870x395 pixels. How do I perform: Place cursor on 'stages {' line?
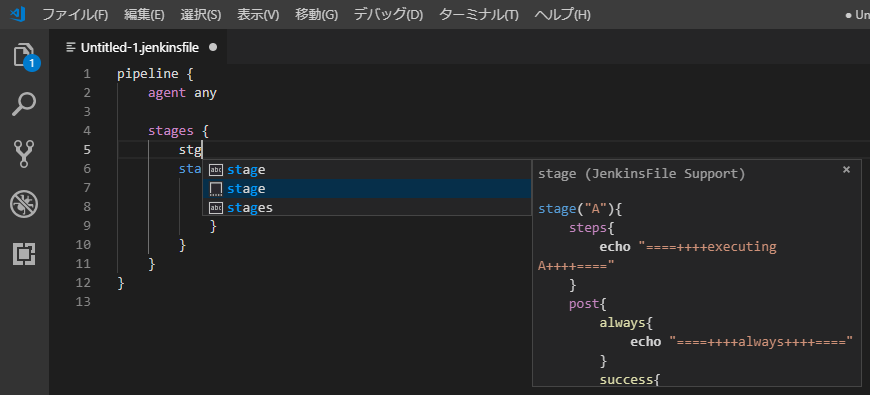pos(178,131)
